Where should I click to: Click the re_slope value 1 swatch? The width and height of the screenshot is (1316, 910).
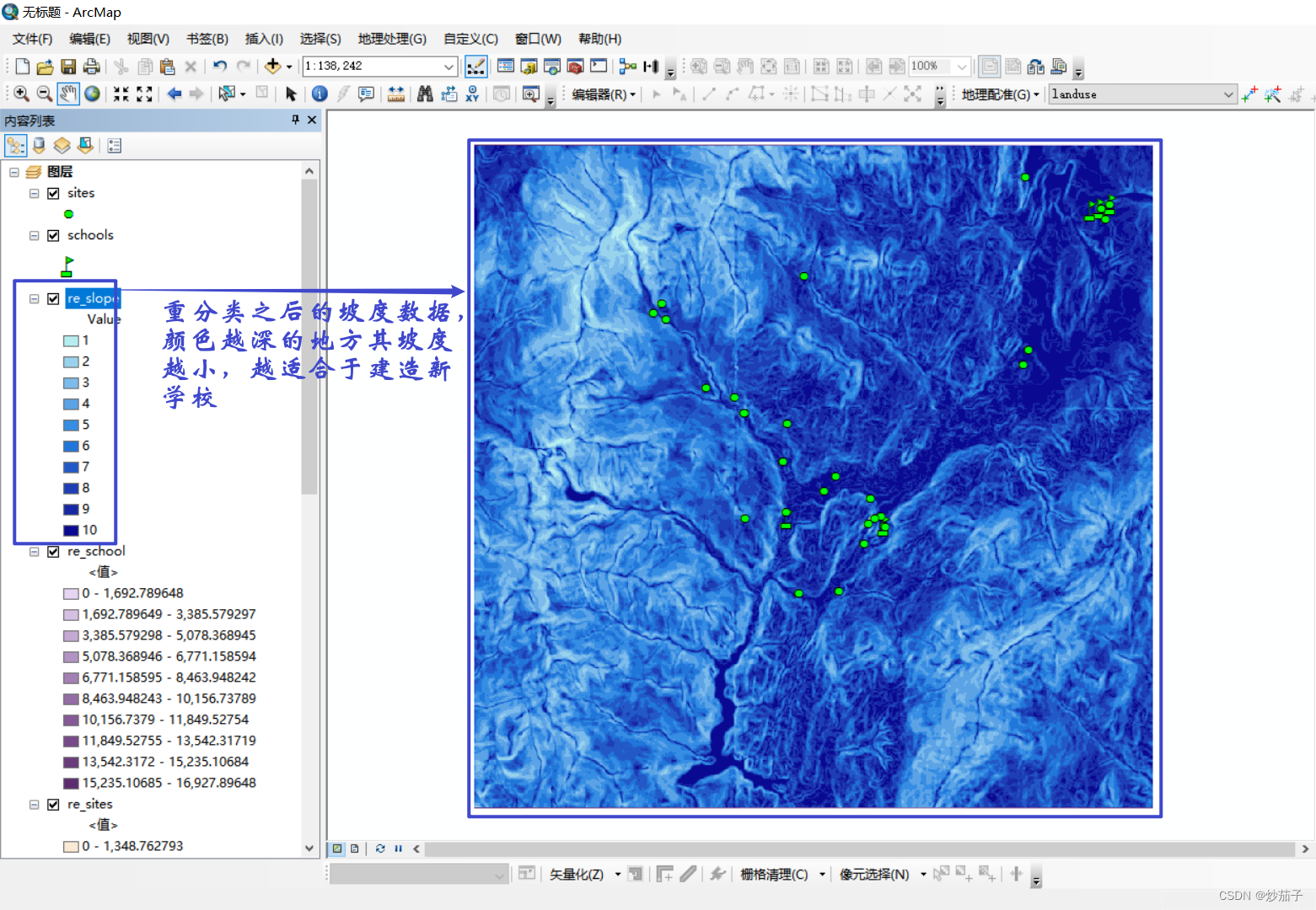[71, 340]
